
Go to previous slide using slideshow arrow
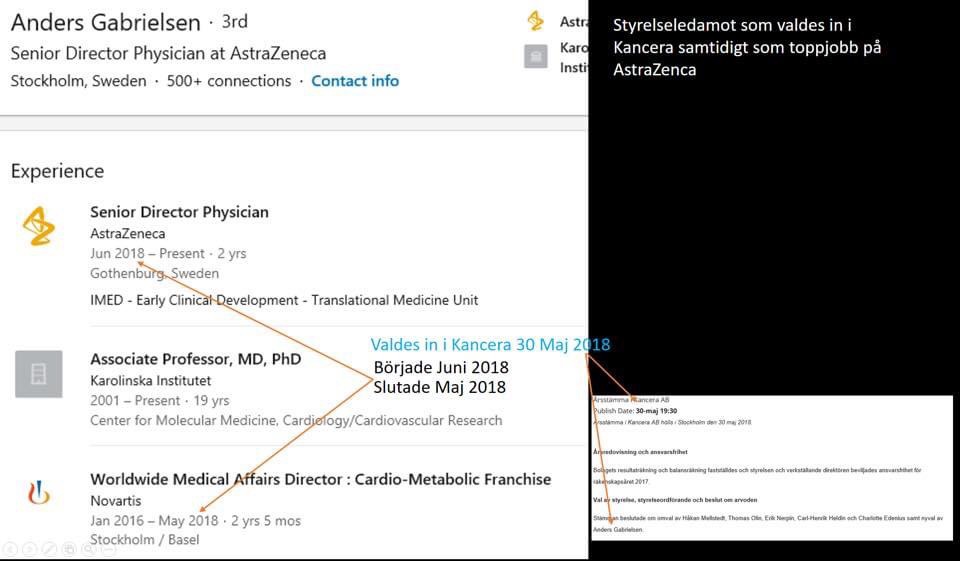pyautogui.click(x=10, y=549)
